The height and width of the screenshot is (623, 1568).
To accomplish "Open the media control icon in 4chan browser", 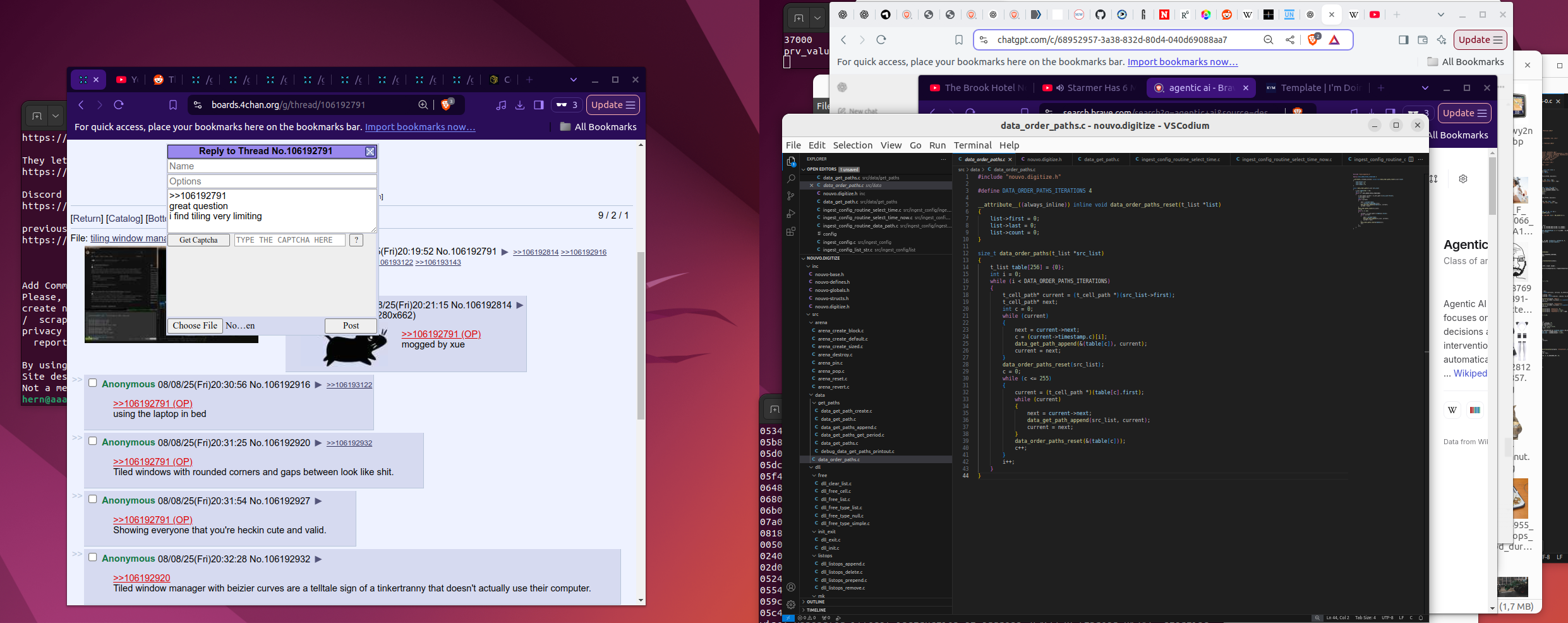I will point(501,105).
